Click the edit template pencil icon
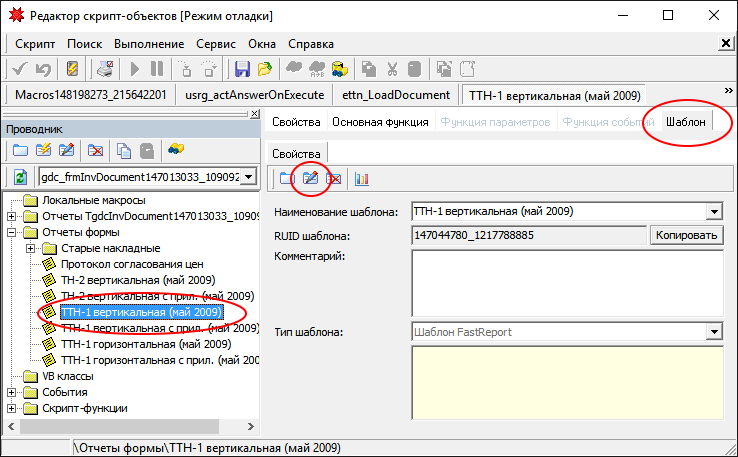Screen dimensions: 738x457 [x=310, y=179]
